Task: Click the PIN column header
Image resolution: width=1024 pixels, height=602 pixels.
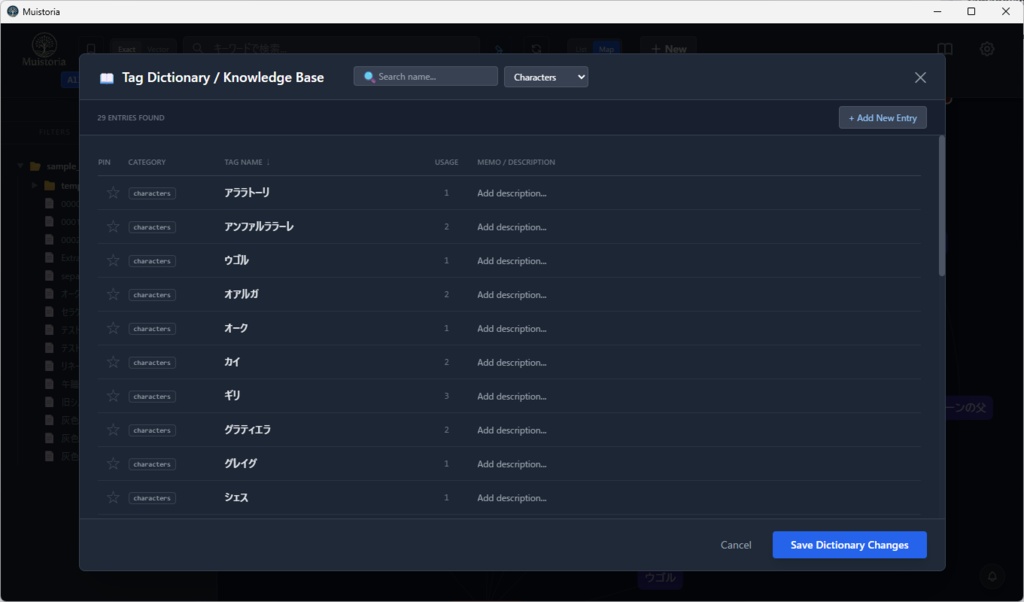Action: (104, 162)
